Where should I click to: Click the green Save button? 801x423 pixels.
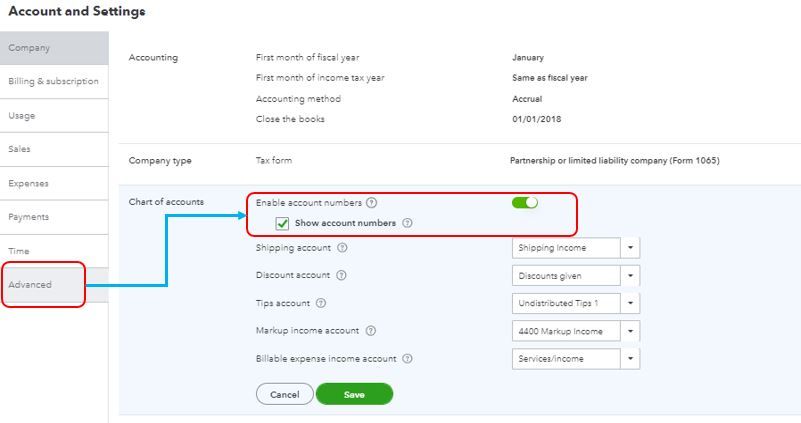click(354, 394)
